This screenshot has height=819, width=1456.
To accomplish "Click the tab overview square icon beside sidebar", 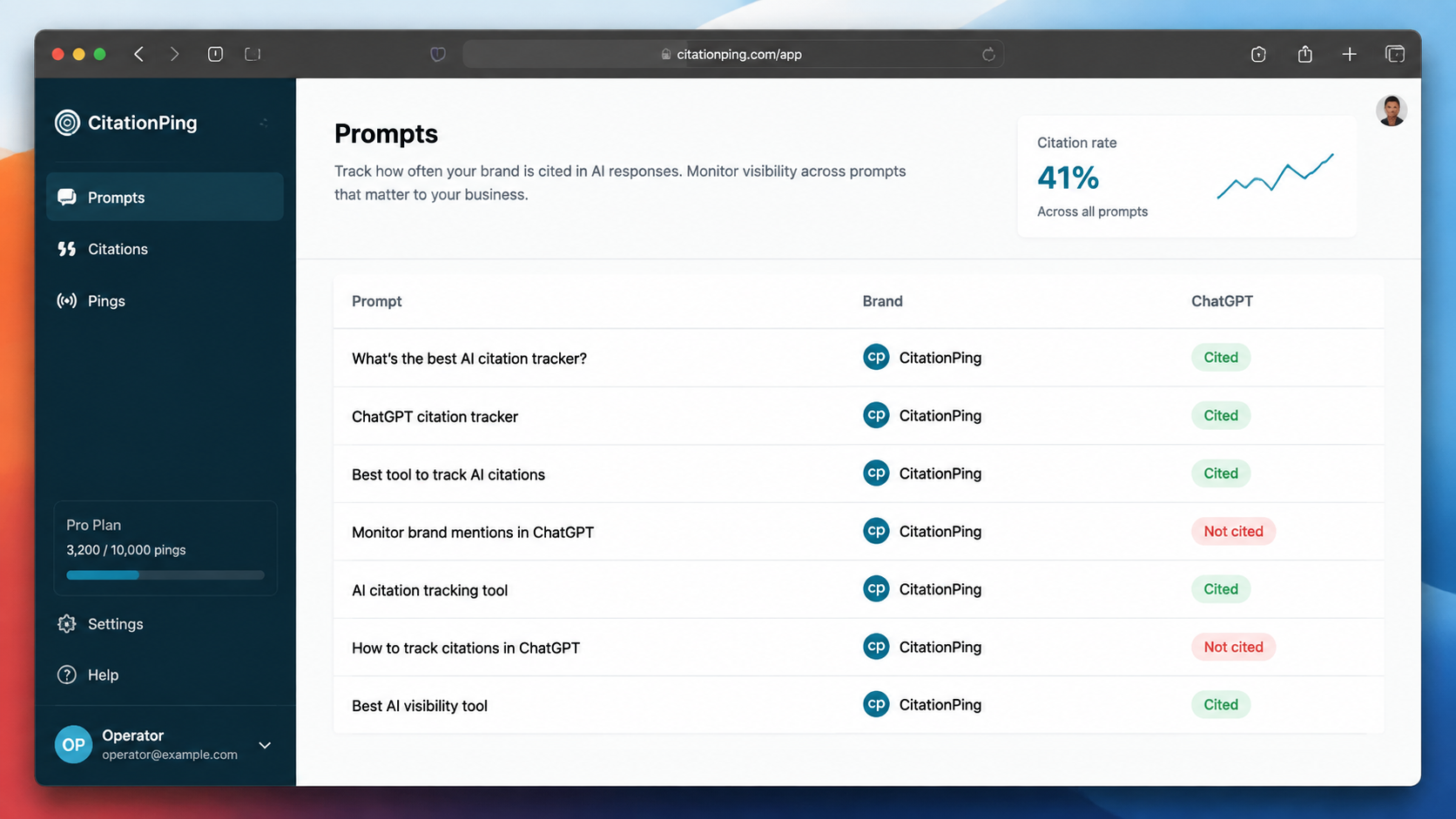I will 253,54.
